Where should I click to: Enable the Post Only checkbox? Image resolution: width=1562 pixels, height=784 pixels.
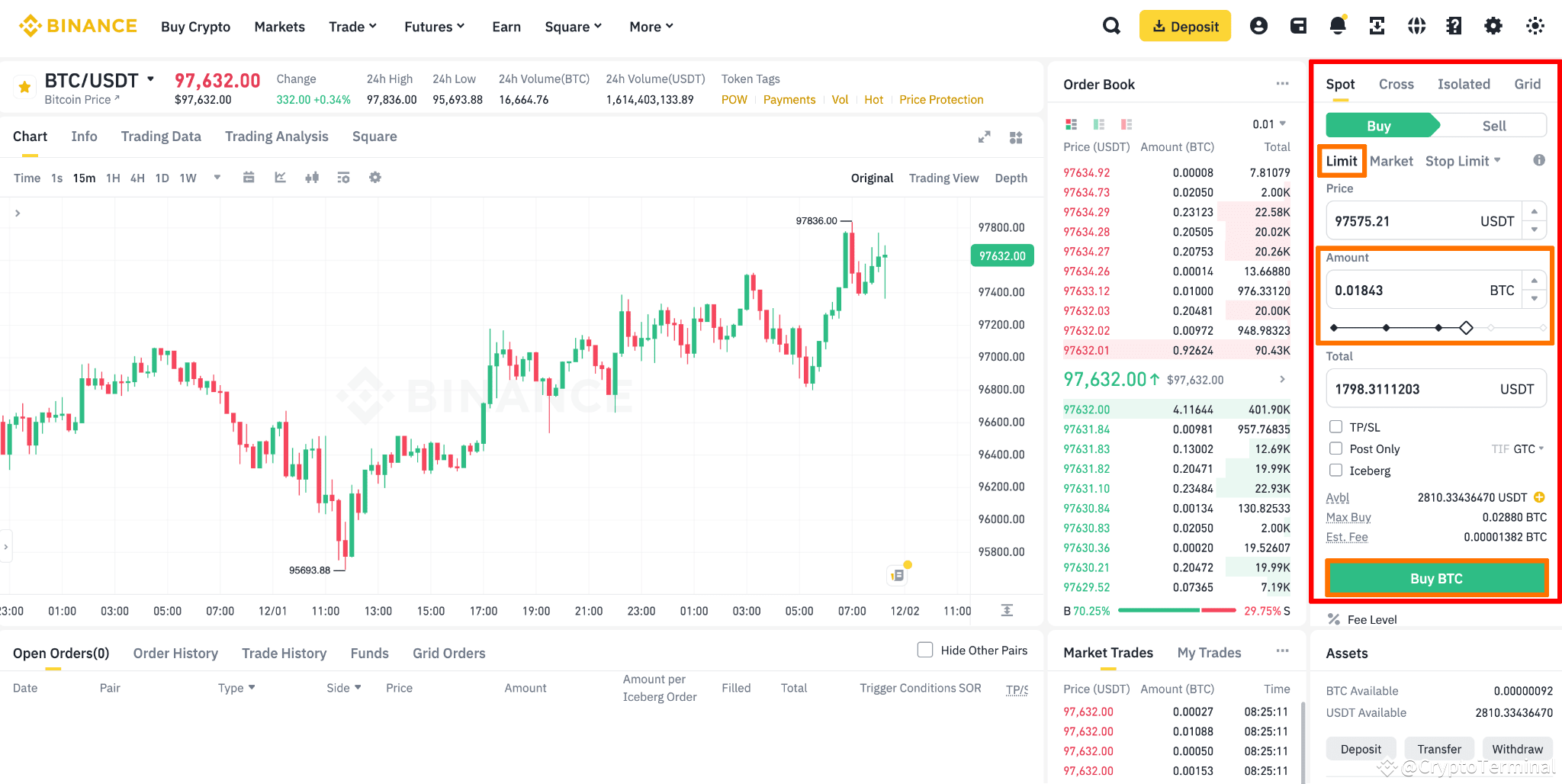click(1335, 448)
